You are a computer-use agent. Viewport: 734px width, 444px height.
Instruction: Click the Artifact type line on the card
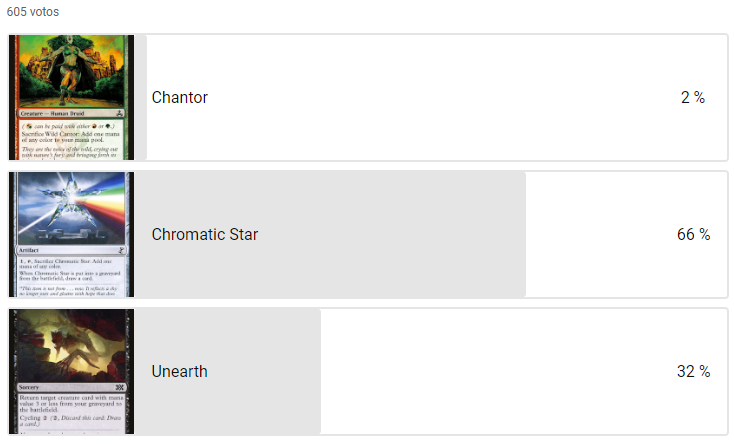pyautogui.click(x=71, y=250)
